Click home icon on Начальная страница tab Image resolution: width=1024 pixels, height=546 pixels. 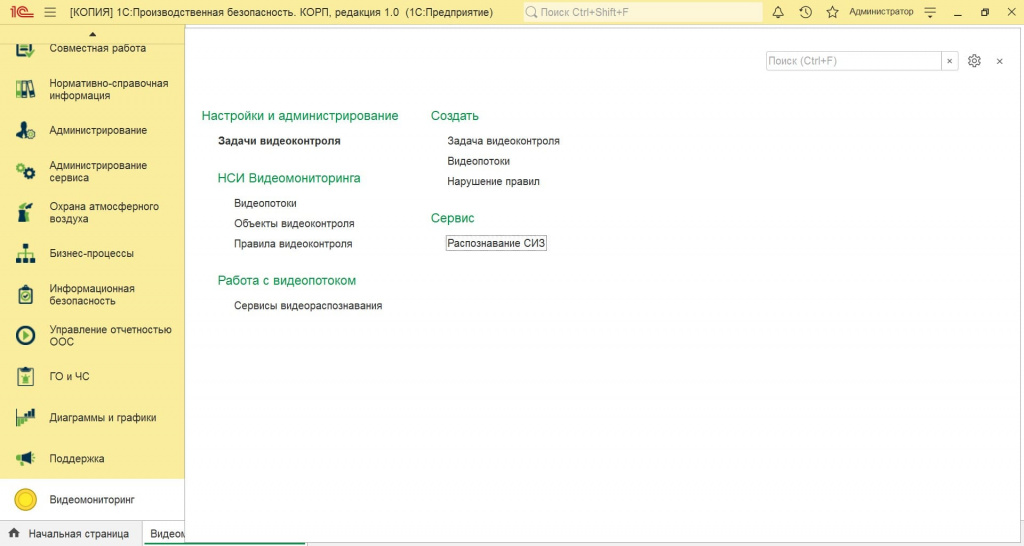point(14,534)
